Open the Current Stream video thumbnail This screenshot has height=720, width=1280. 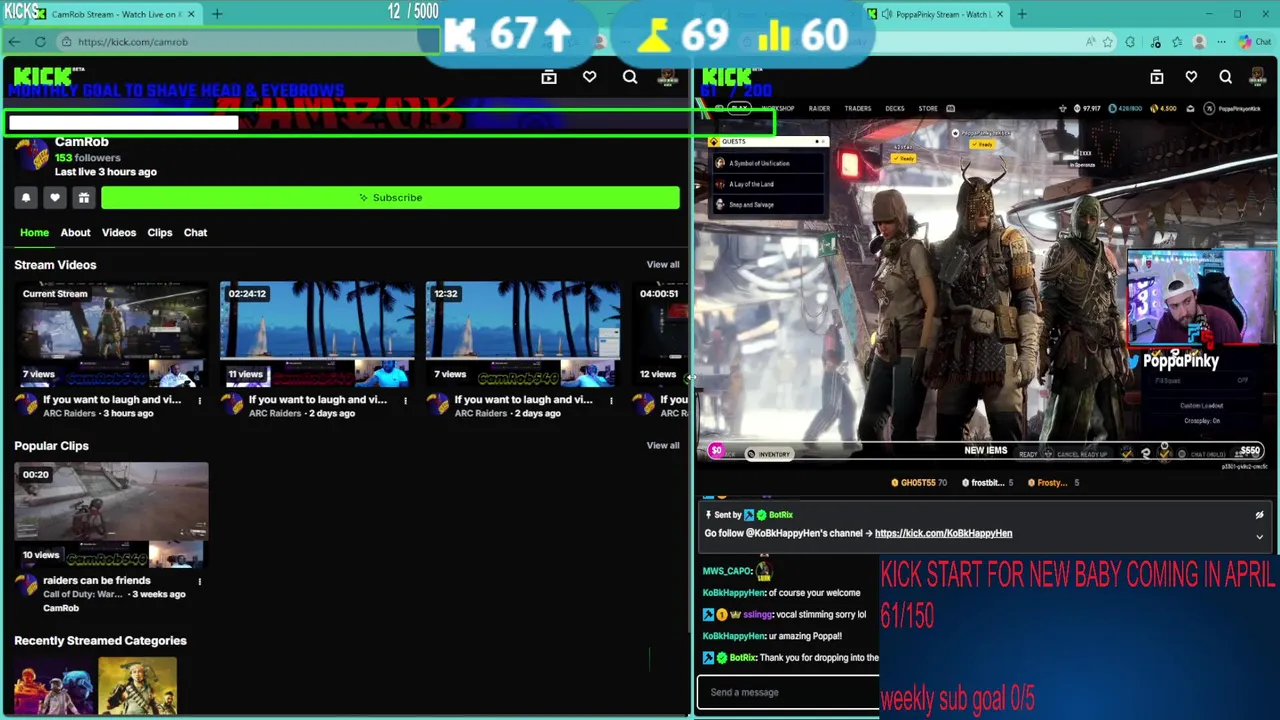(111, 335)
